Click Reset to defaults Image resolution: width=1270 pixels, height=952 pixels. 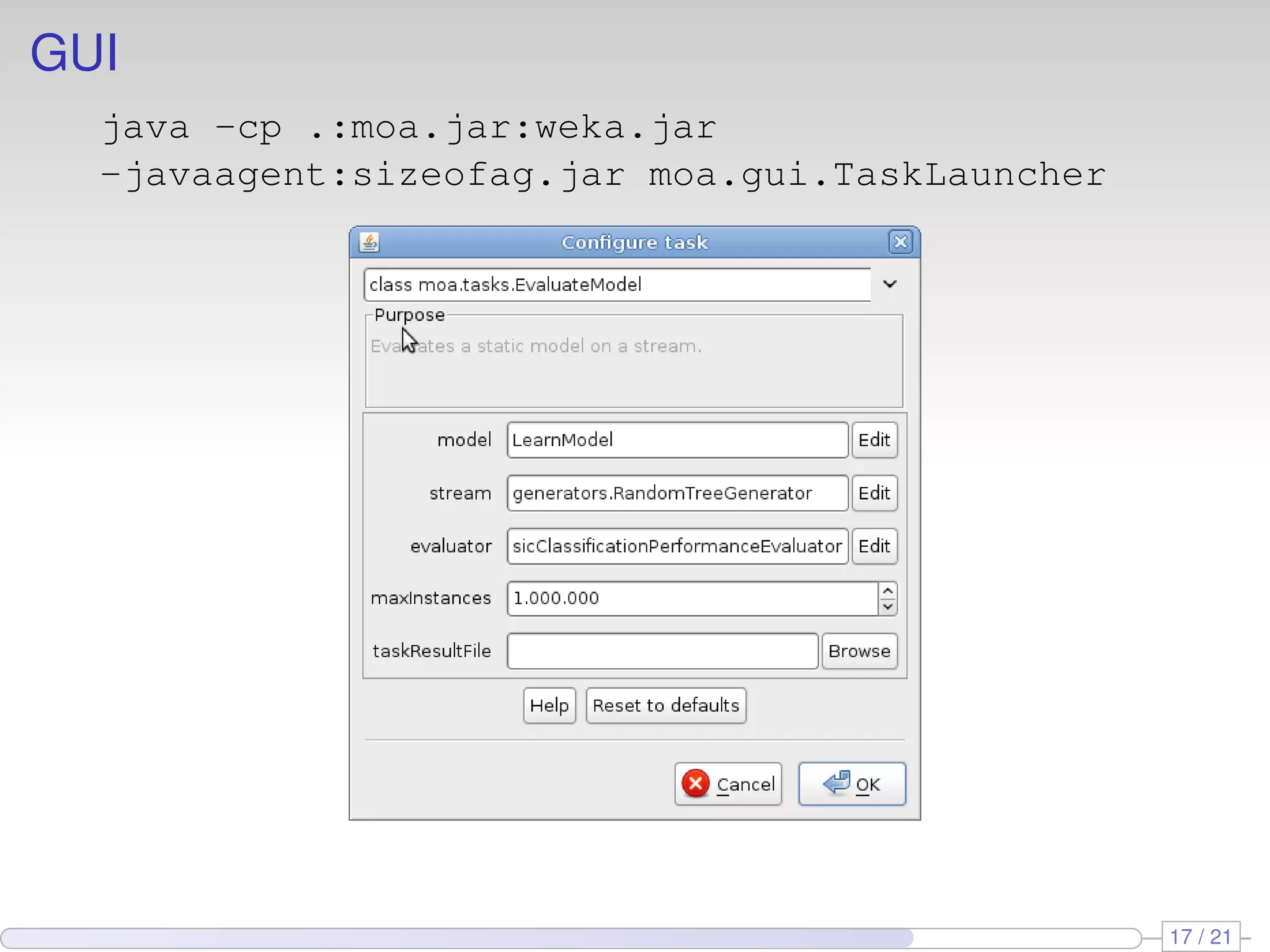(x=666, y=705)
